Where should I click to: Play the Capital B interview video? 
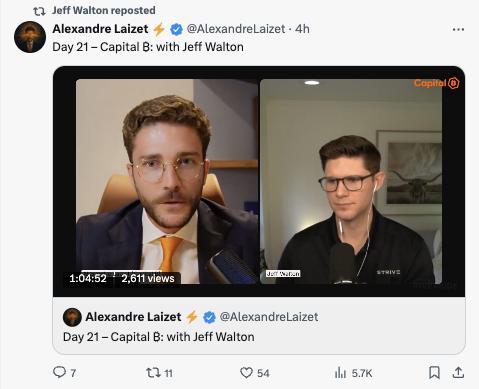(259, 181)
